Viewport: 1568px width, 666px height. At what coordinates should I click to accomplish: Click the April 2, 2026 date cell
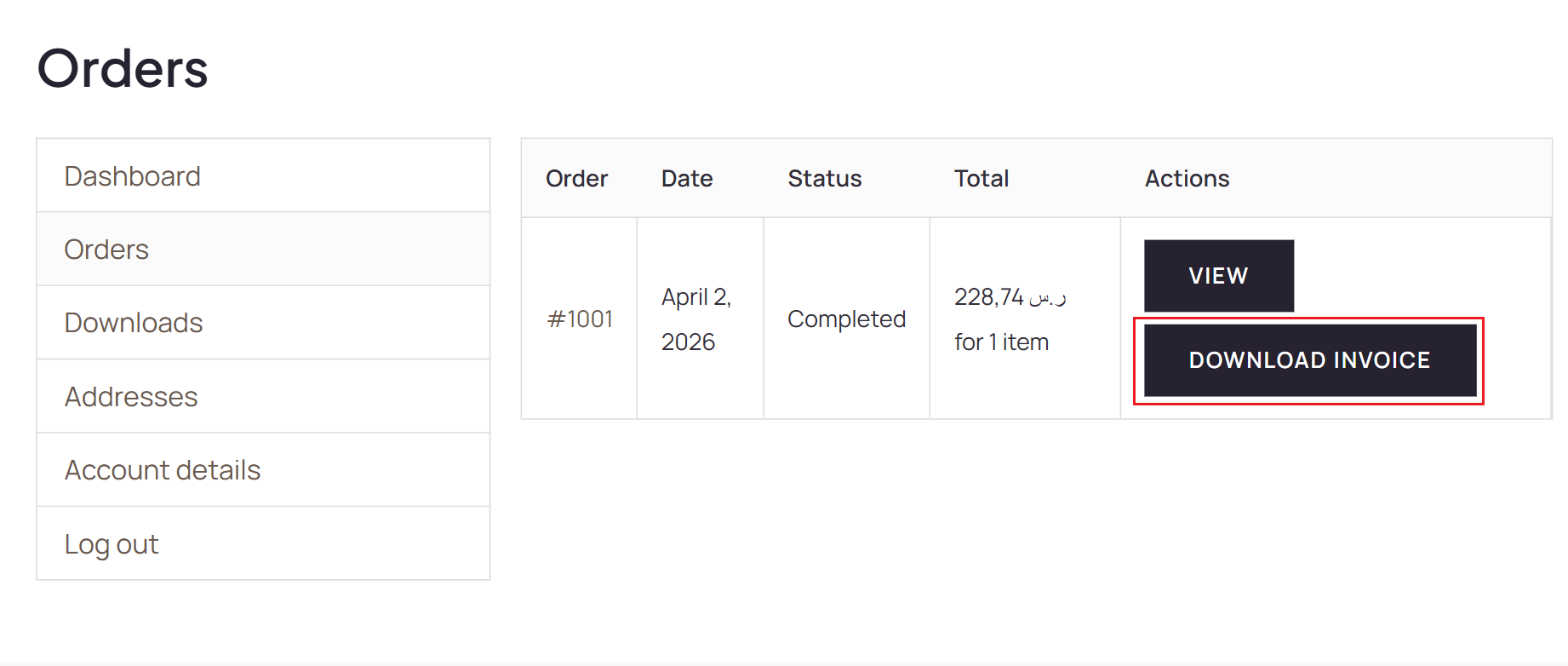pos(695,319)
